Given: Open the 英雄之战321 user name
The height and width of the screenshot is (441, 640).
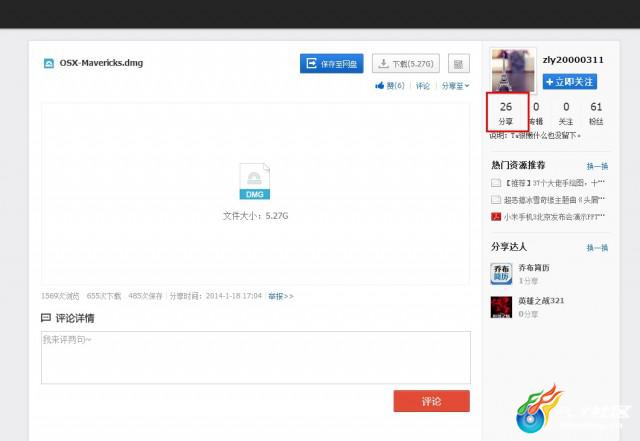Looking at the screenshot, I should tap(541, 301).
